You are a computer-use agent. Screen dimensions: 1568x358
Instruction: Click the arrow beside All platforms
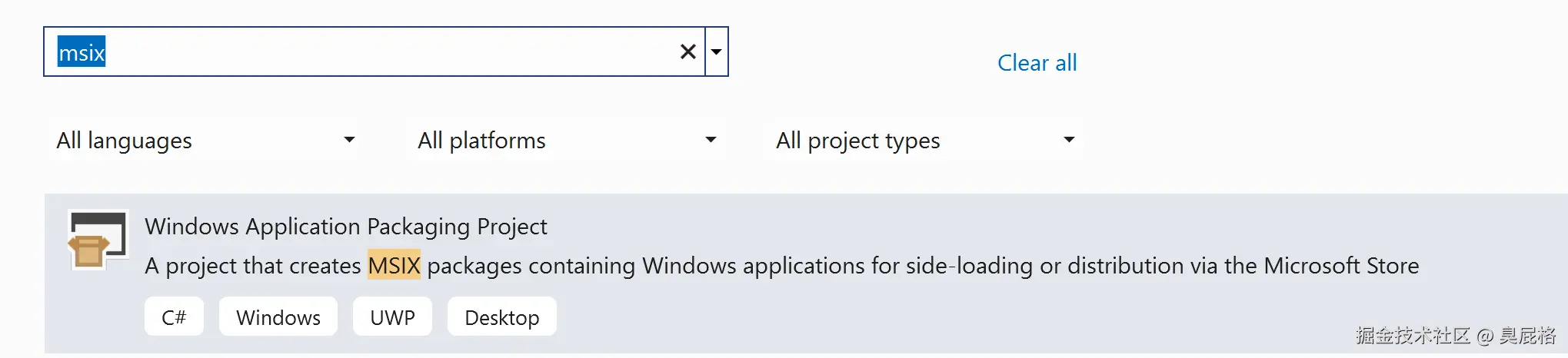click(711, 140)
